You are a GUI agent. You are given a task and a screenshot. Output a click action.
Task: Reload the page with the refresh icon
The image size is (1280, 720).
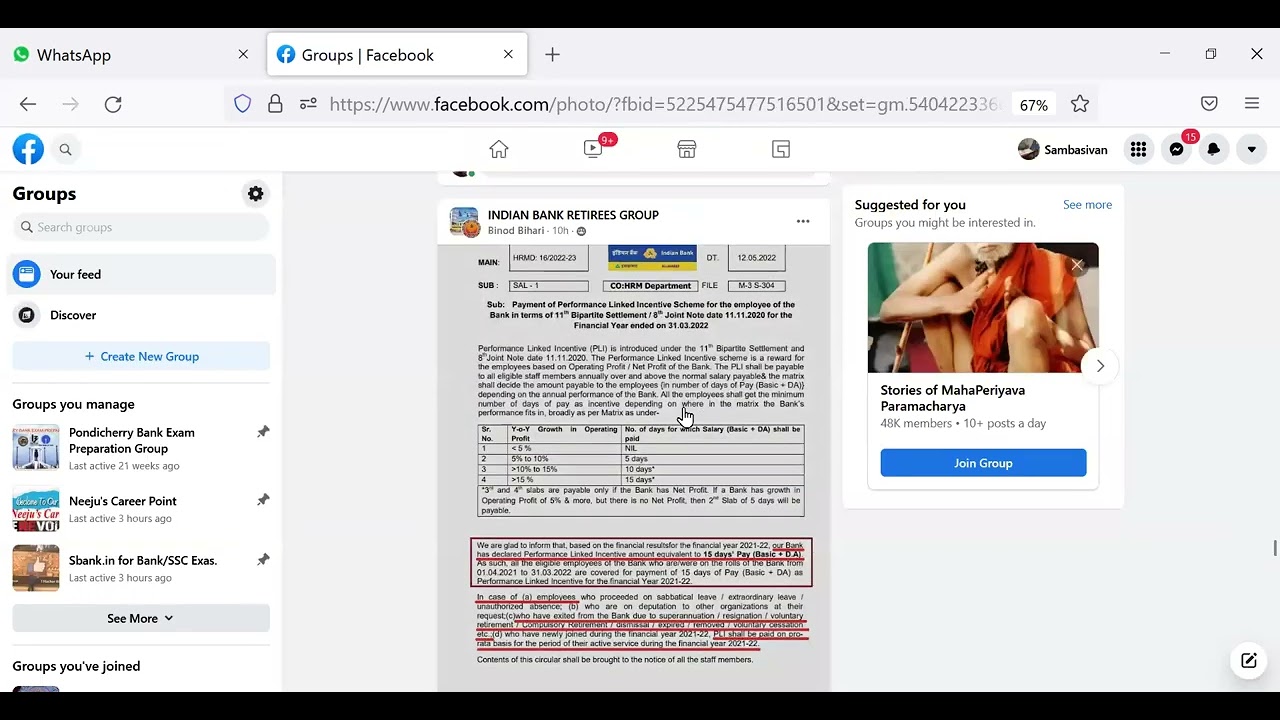click(x=113, y=104)
